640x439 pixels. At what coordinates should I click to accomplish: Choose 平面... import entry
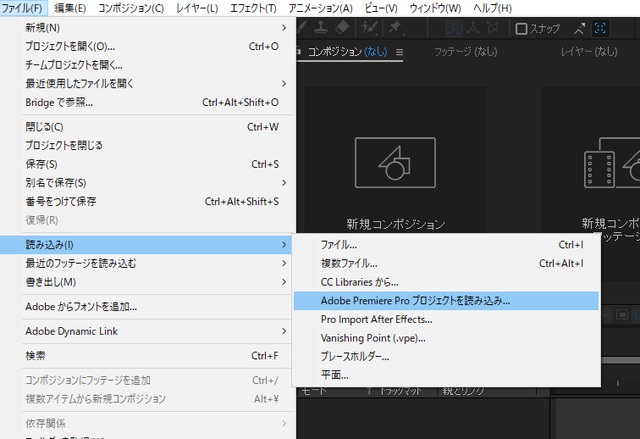coord(446,375)
